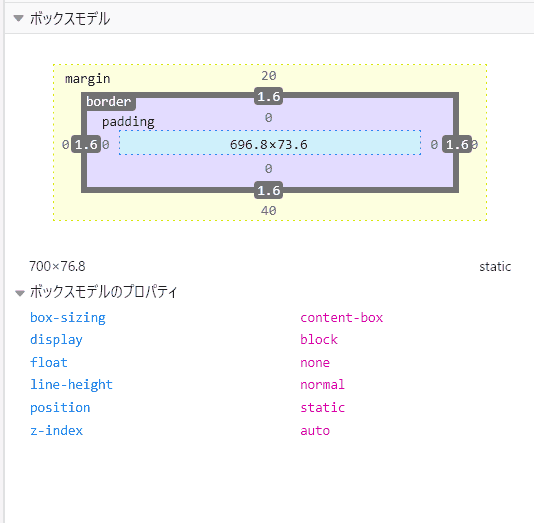Collapse the ボックスモデル section arrow
534x523 pixels.
tap(18, 18)
